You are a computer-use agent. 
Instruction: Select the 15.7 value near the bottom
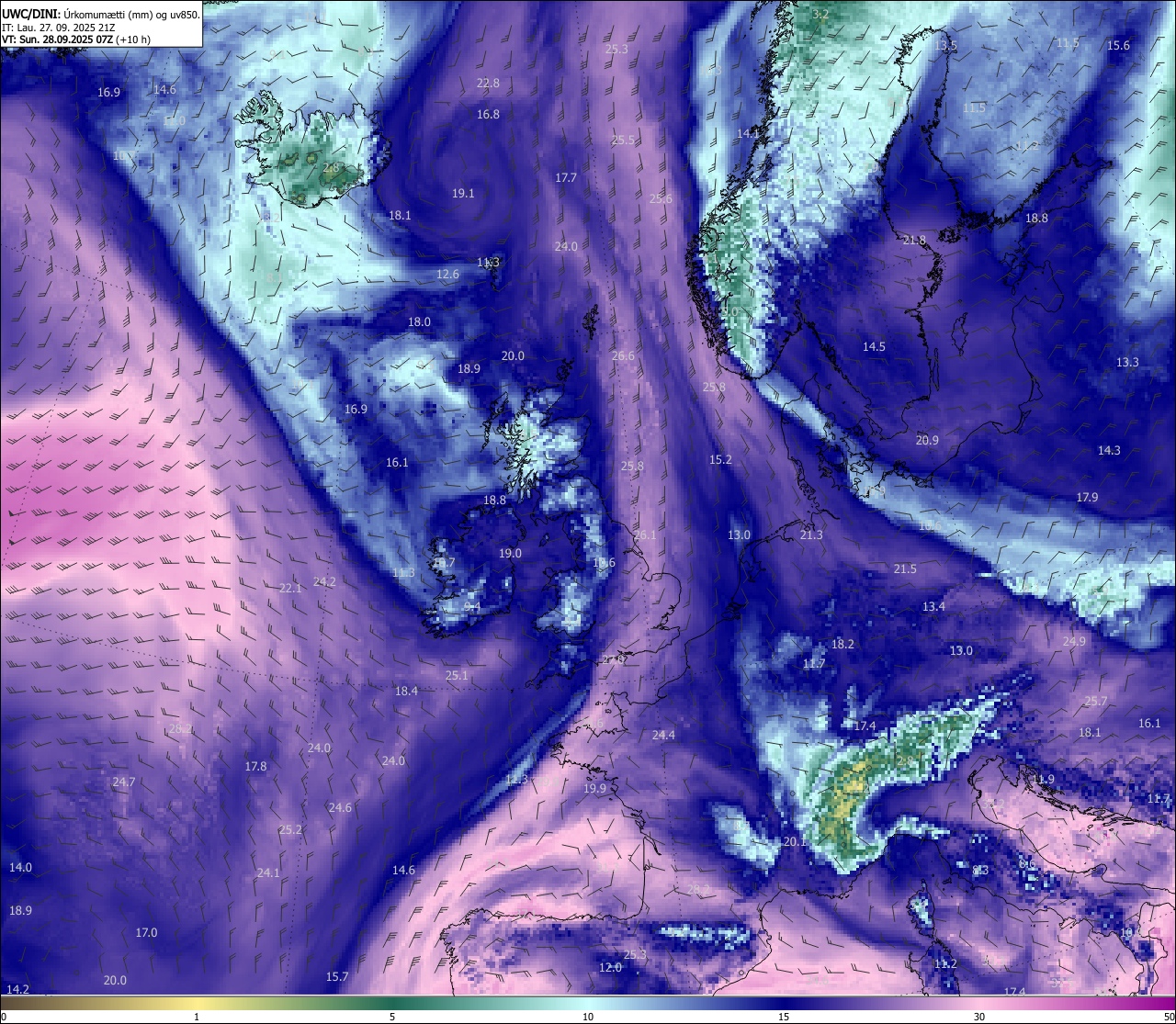point(337,976)
